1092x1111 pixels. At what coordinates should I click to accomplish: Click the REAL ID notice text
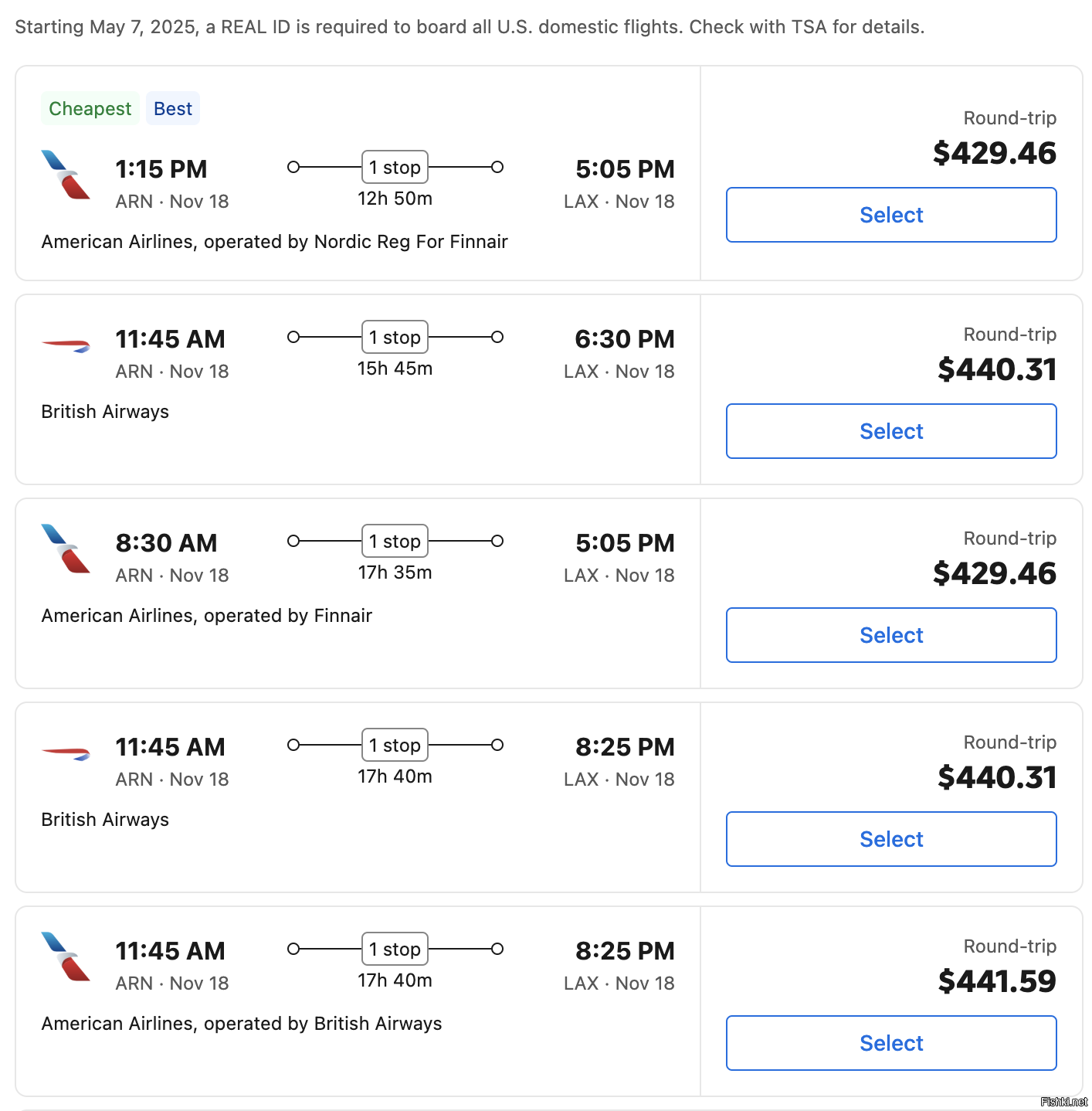pos(470,27)
